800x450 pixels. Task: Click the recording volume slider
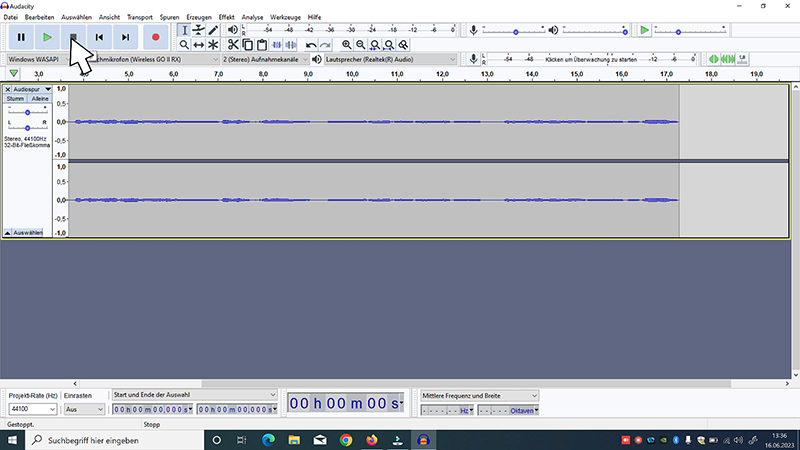click(513, 32)
